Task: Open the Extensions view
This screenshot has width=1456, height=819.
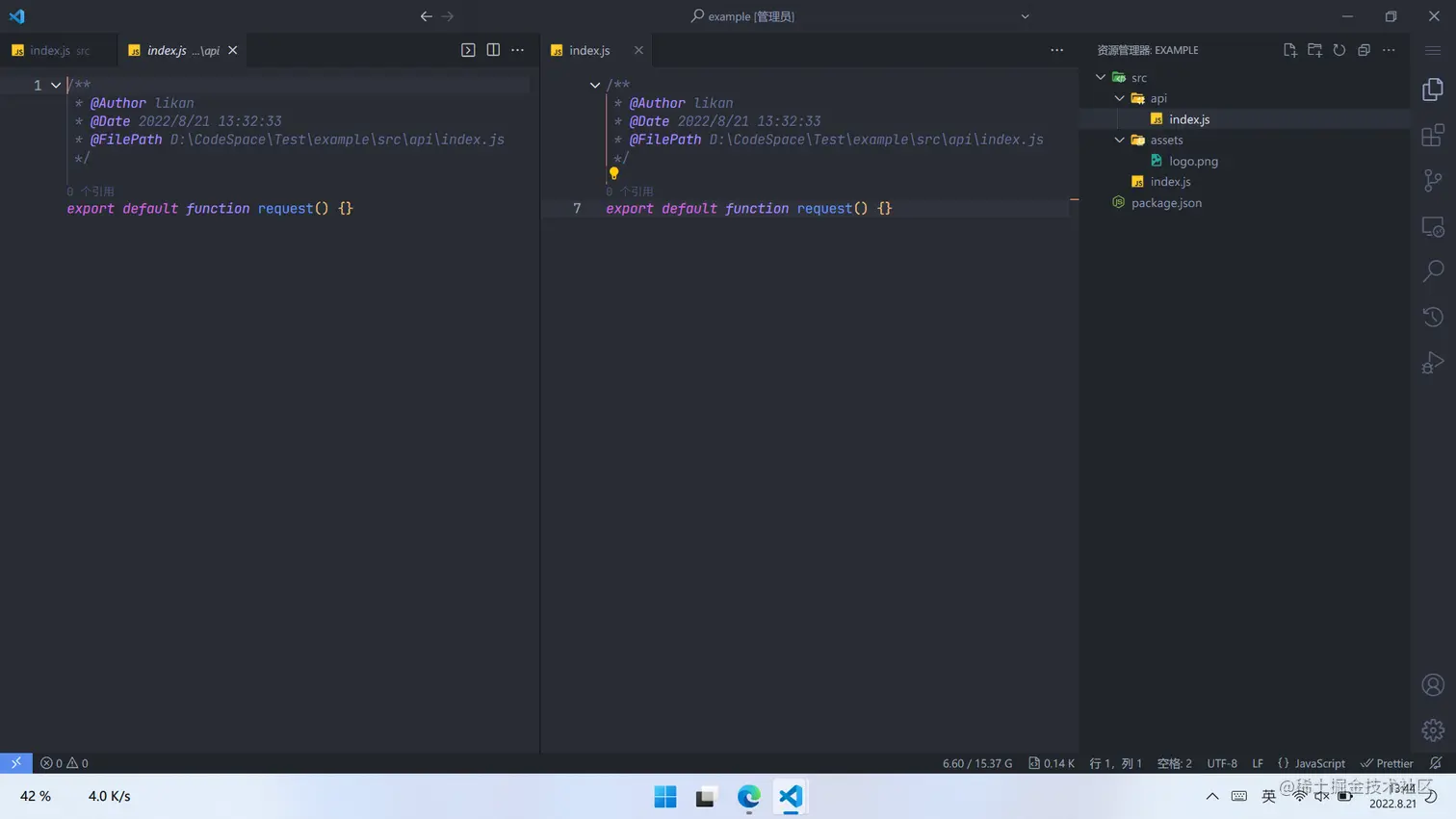Action: [1433, 135]
